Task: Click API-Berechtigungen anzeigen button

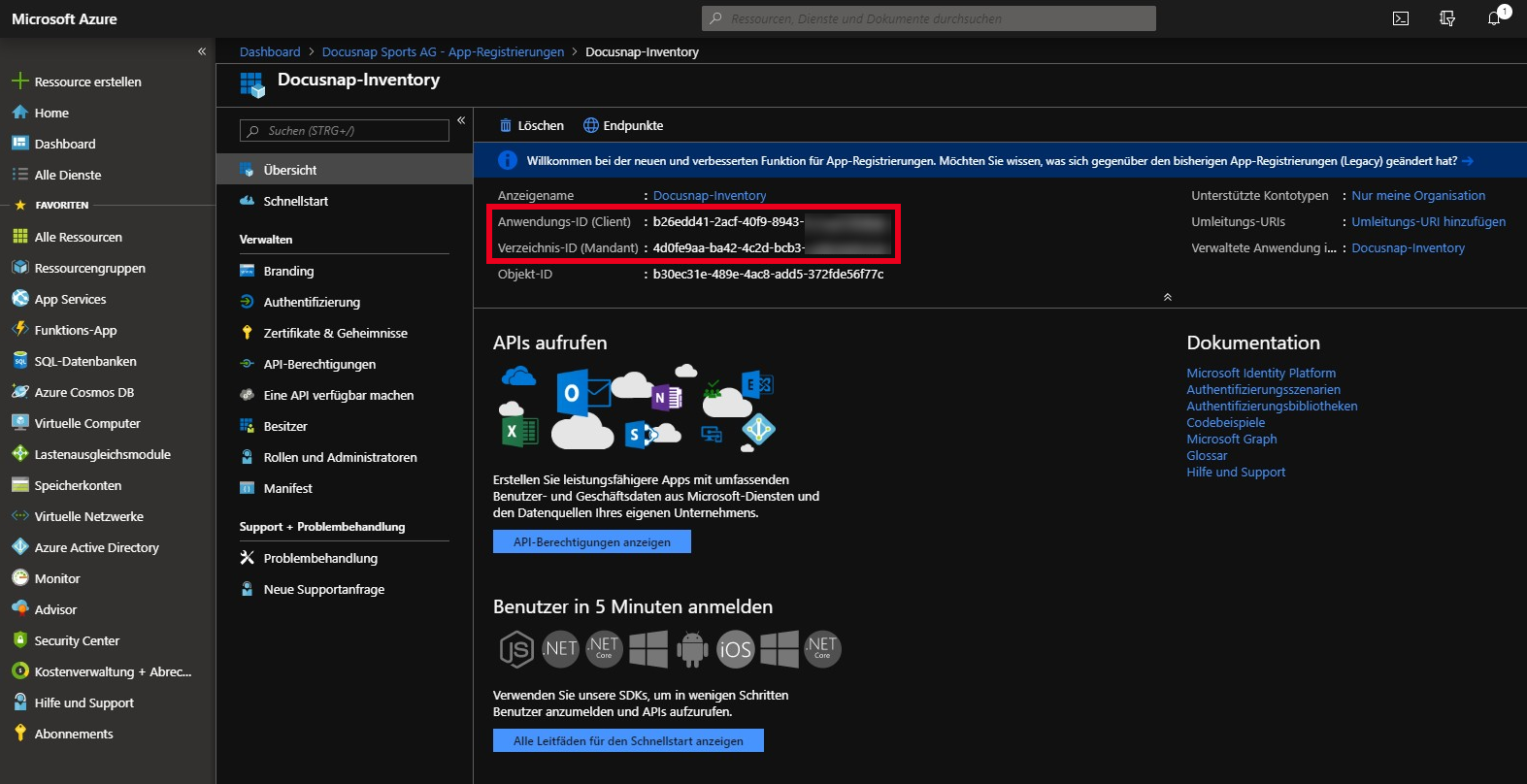Action: [592, 541]
